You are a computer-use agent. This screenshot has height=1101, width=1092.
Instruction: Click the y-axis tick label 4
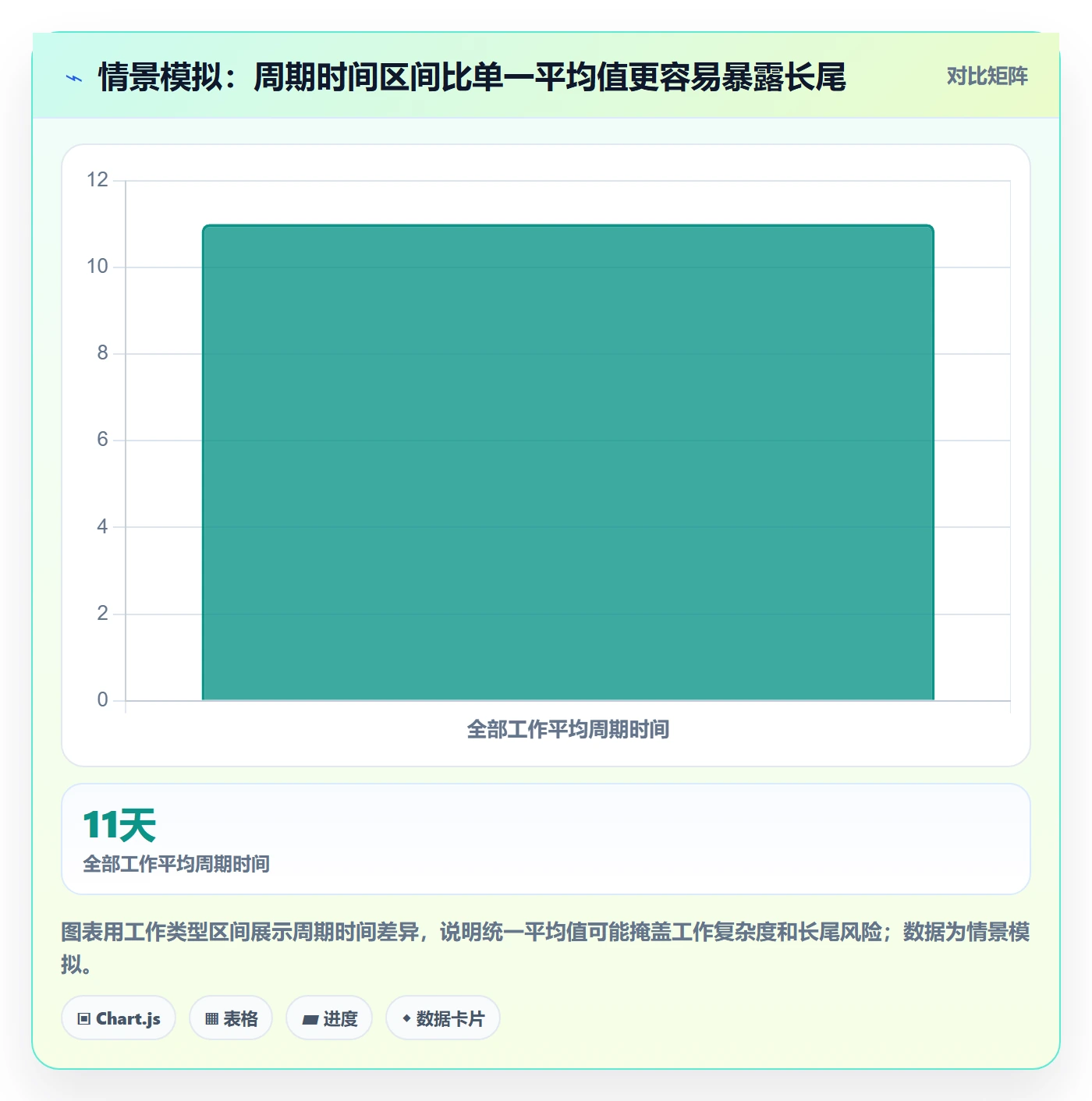[x=102, y=527]
